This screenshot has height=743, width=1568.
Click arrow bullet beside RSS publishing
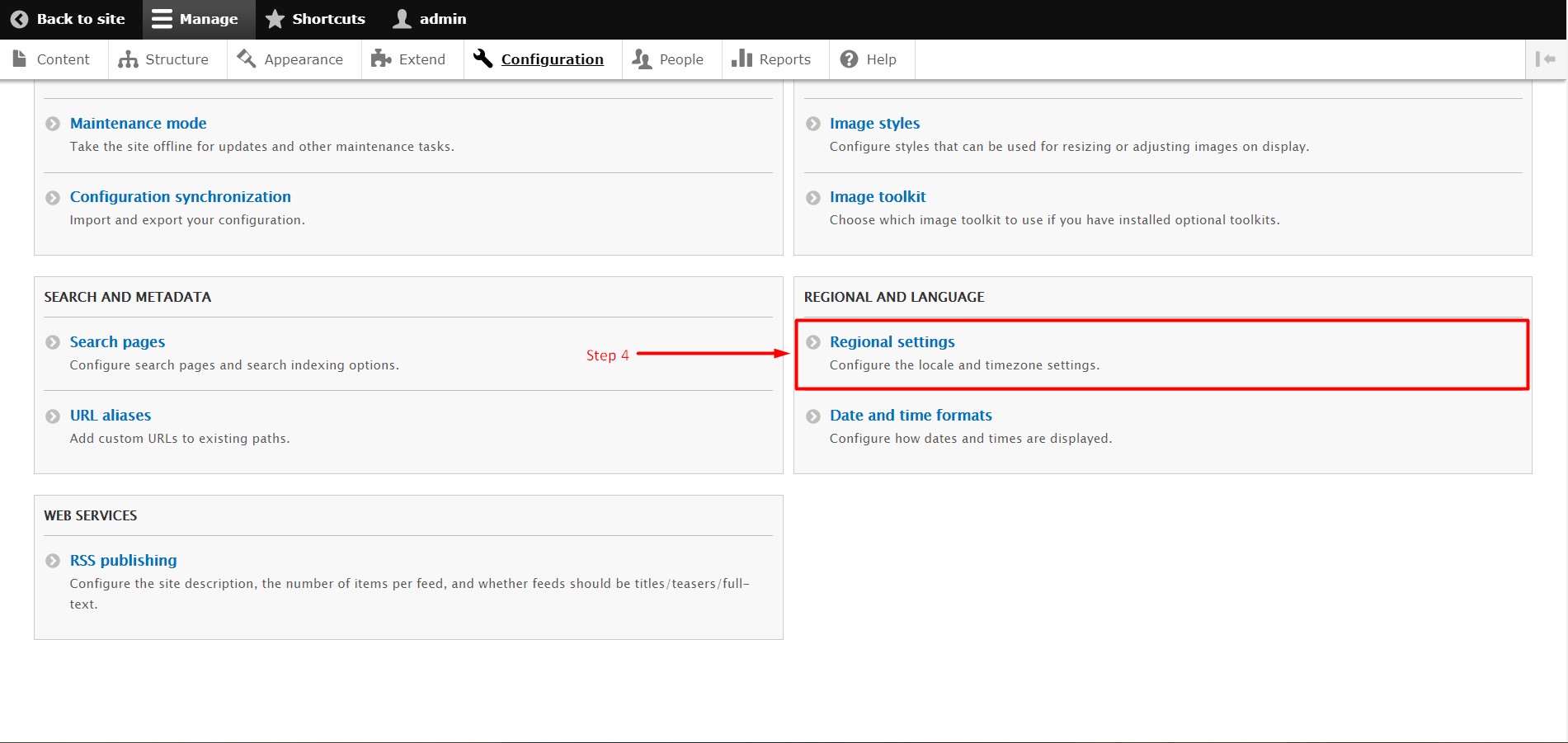53,561
